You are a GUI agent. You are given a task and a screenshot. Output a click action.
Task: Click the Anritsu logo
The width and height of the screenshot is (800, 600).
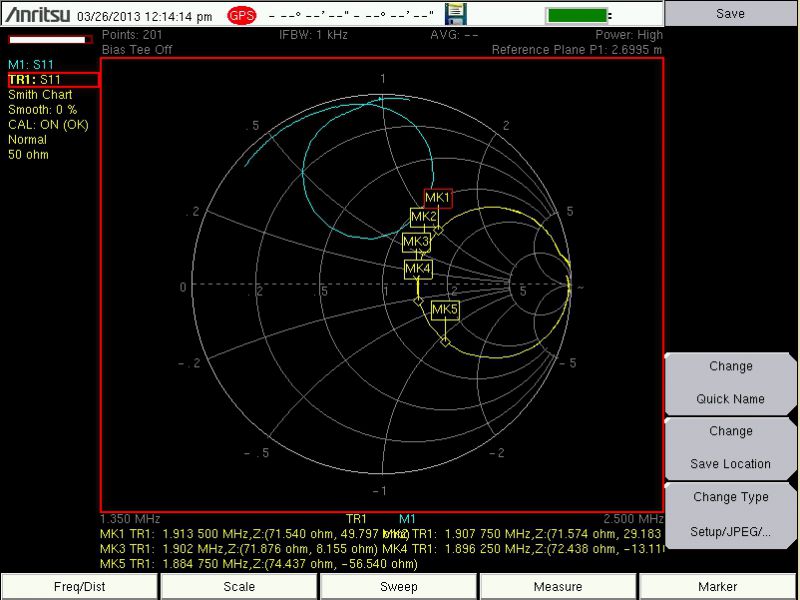[37, 15]
